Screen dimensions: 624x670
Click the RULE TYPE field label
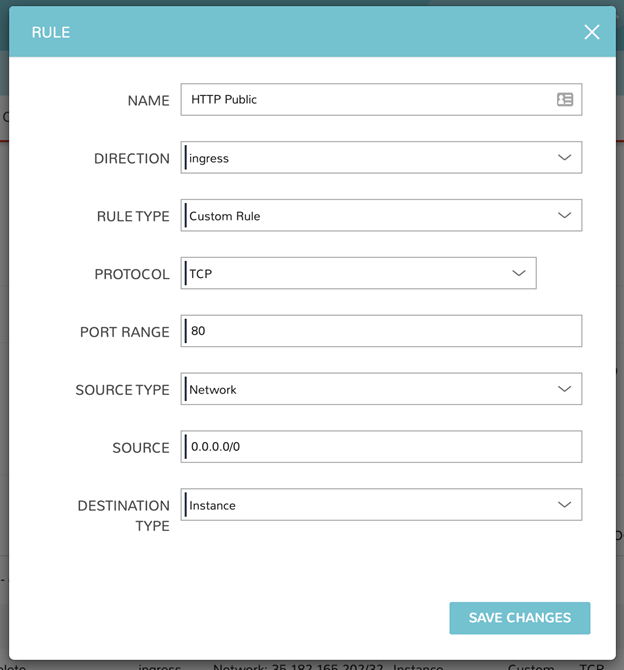(x=133, y=217)
